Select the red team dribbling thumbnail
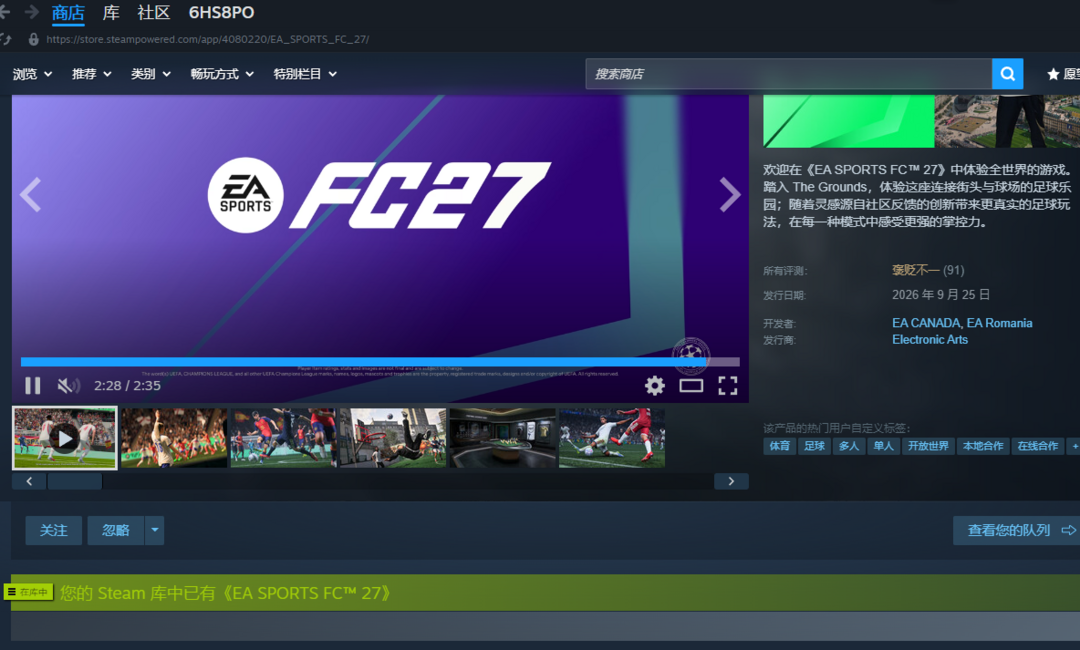 (x=284, y=438)
